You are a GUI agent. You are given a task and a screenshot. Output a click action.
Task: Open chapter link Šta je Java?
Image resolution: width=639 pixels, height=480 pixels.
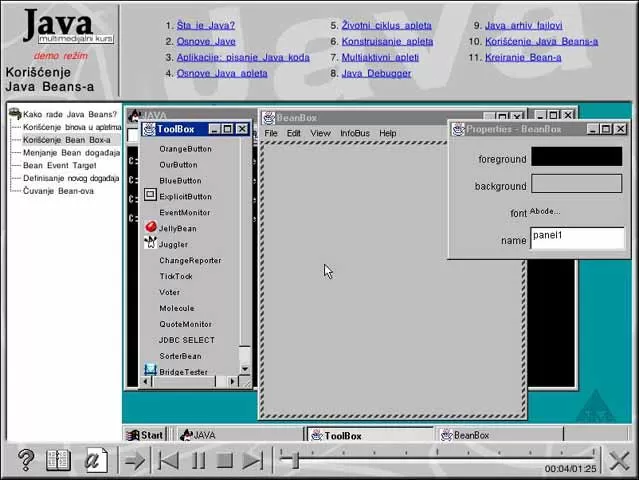pos(206,25)
